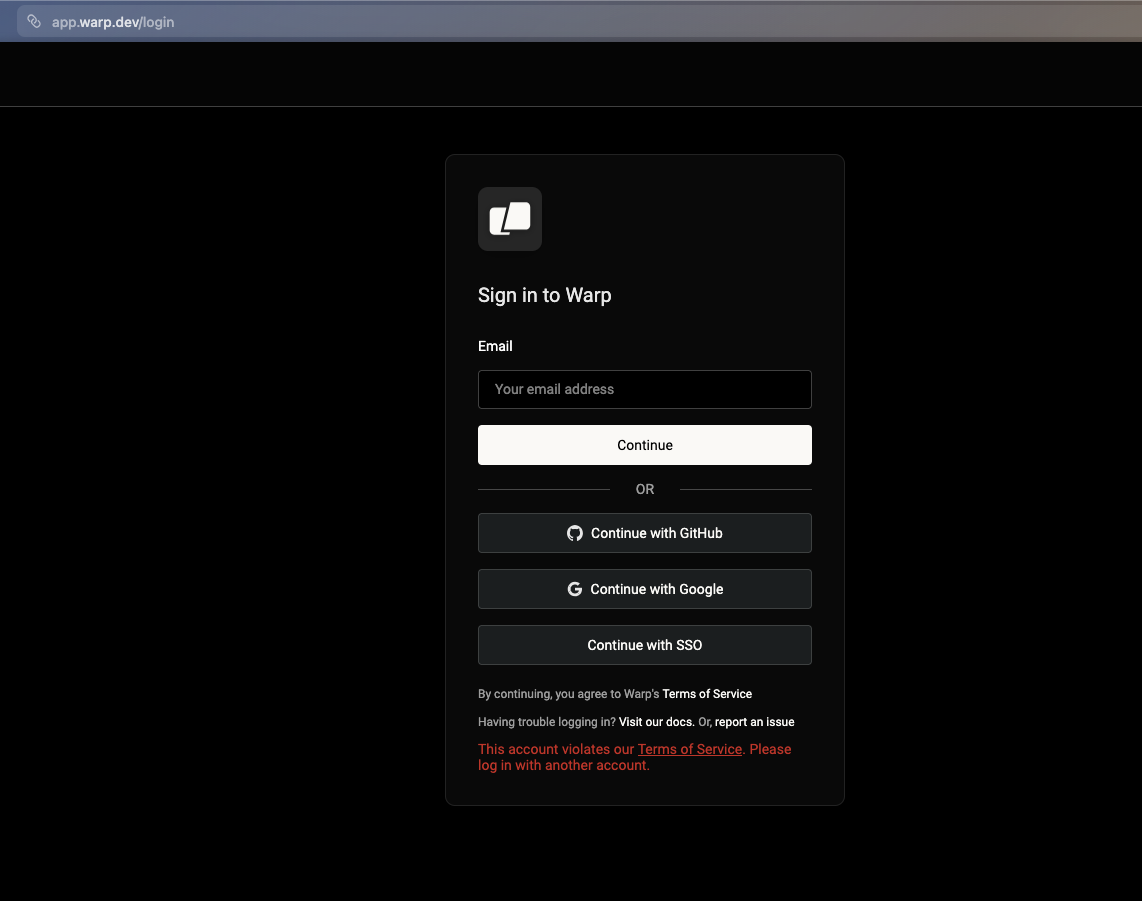The height and width of the screenshot is (901, 1142).
Task: Click the red account violation error message
Action: point(634,758)
